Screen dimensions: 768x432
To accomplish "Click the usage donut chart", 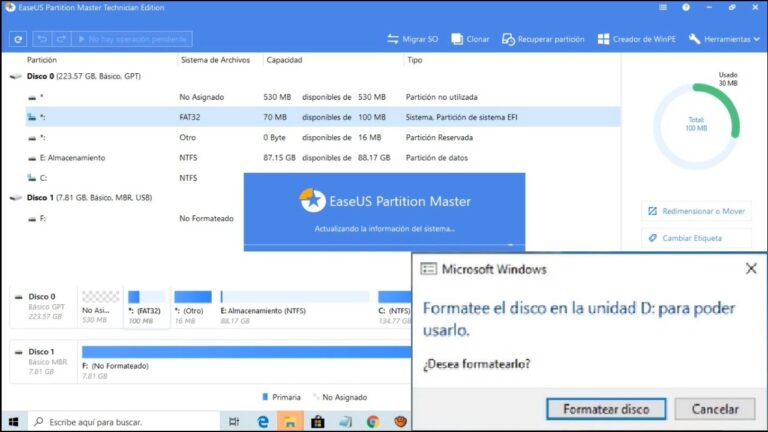I will coord(696,125).
